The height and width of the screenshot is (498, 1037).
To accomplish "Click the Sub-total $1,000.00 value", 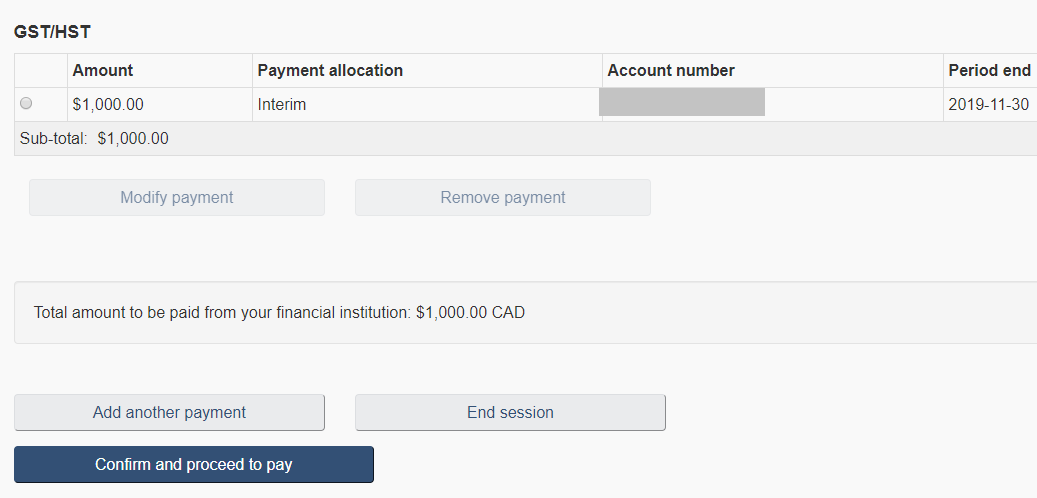I will [x=133, y=139].
